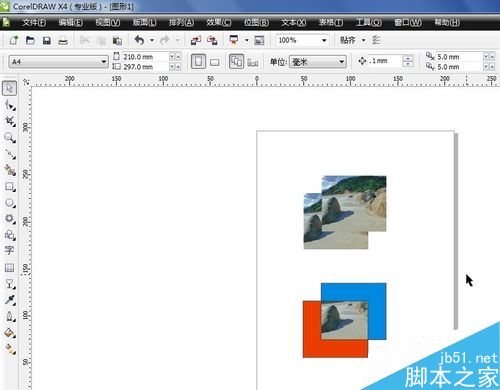The height and width of the screenshot is (390, 500).
Task: Open the snap options icon
Action: click(x=376, y=40)
